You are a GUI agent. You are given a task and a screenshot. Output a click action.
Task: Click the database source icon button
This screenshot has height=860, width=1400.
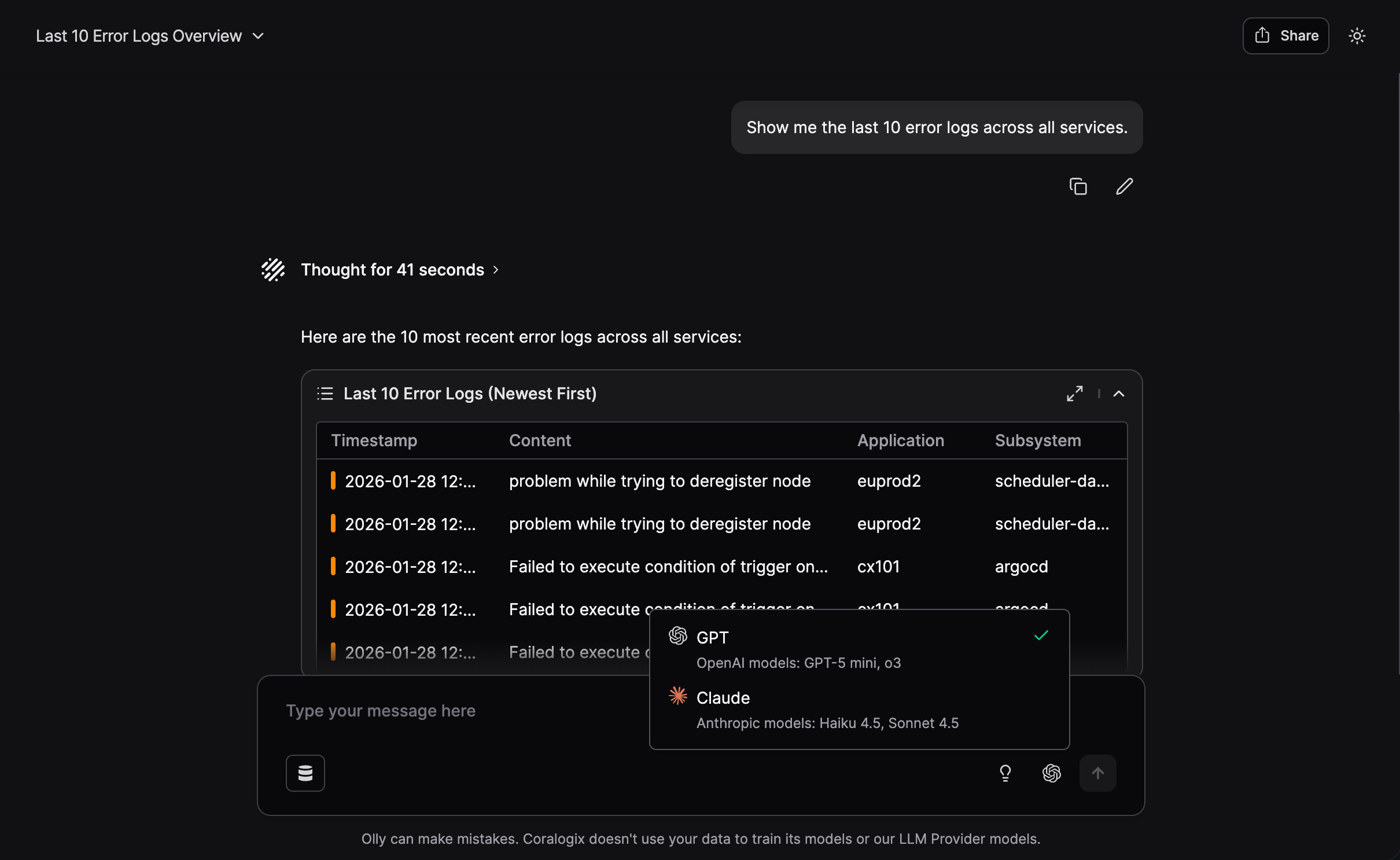(305, 773)
